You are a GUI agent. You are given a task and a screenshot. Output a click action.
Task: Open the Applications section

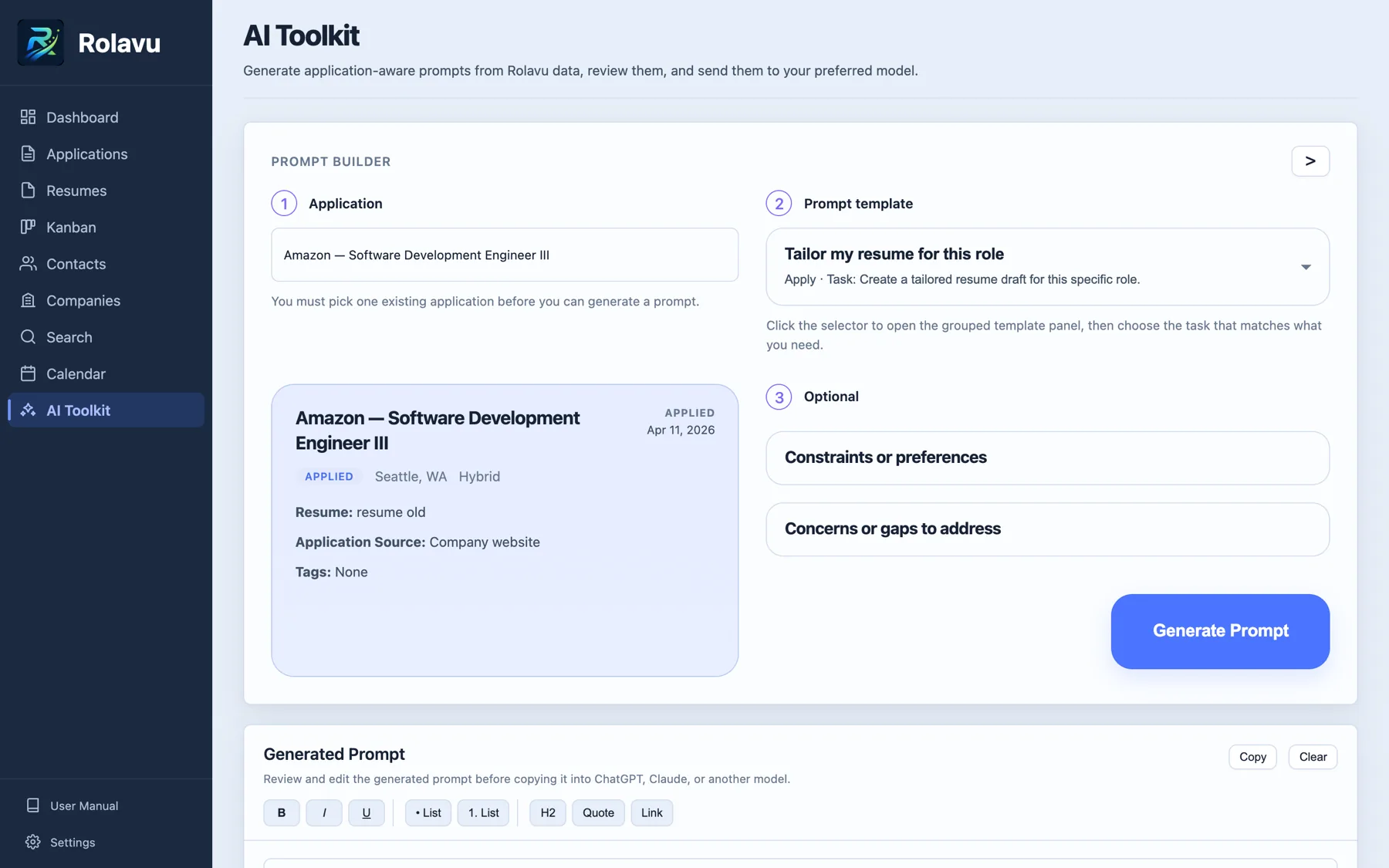tap(86, 154)
